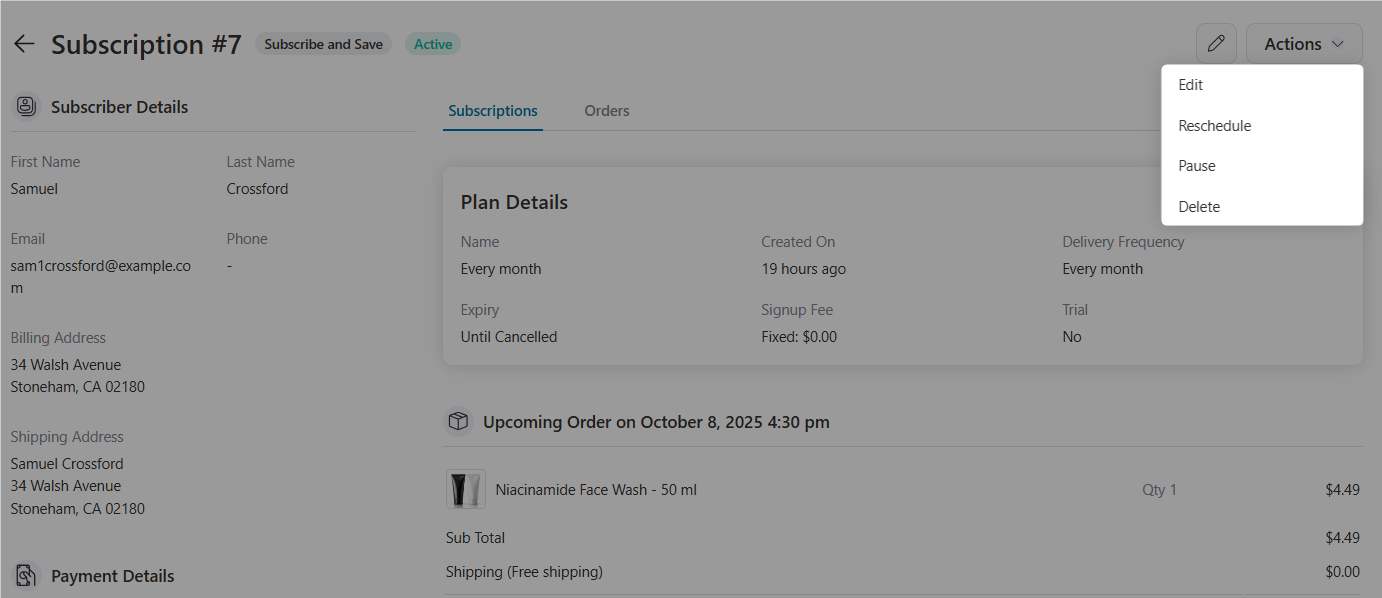
Task: Switch to the Orders tab
Action: click(x=606, y=110)
